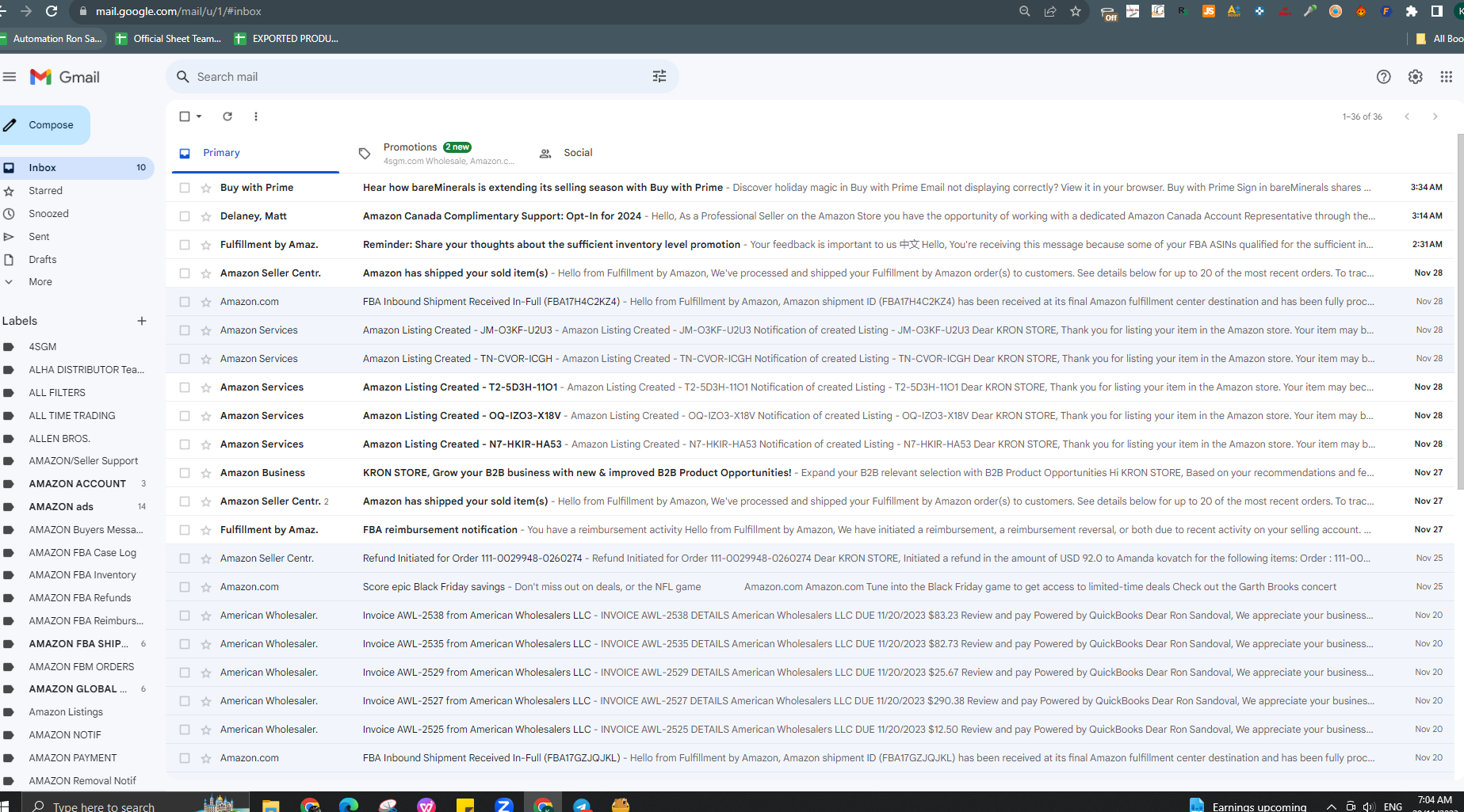Open the select dropdown arrow beside checkbox
This screenshot has height=812, width=1464.
coord(199,116)
